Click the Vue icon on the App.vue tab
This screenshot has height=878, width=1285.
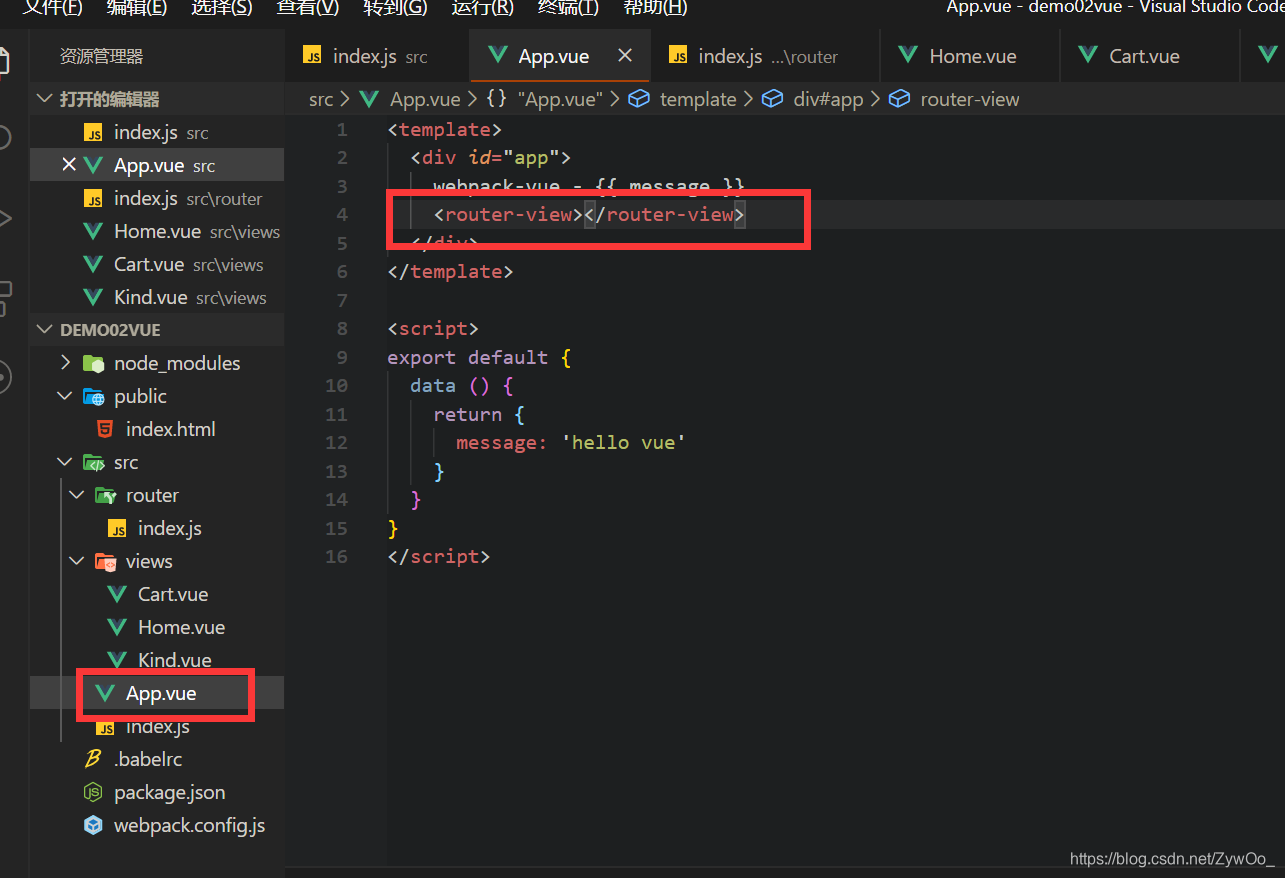(x=497, y=56)
